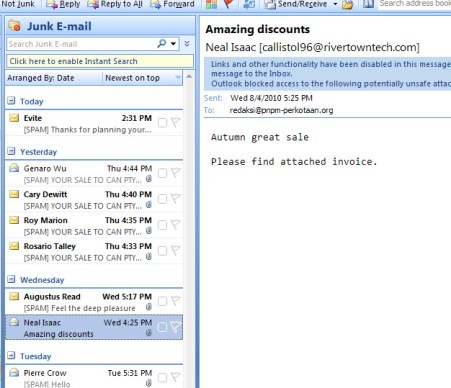
Task: Click here to enable Instant Search
Action: [100, 61]
